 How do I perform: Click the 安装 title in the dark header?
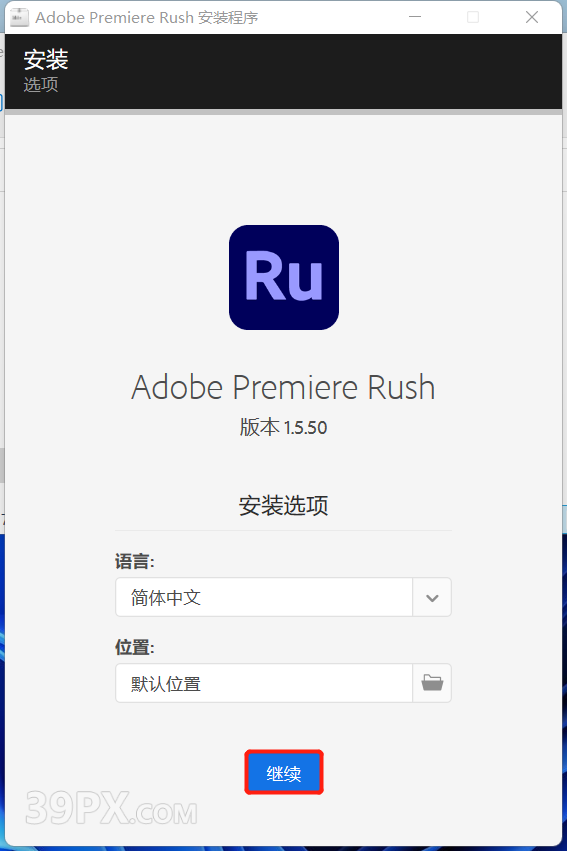pyautogui.click(x=46, y=59)
